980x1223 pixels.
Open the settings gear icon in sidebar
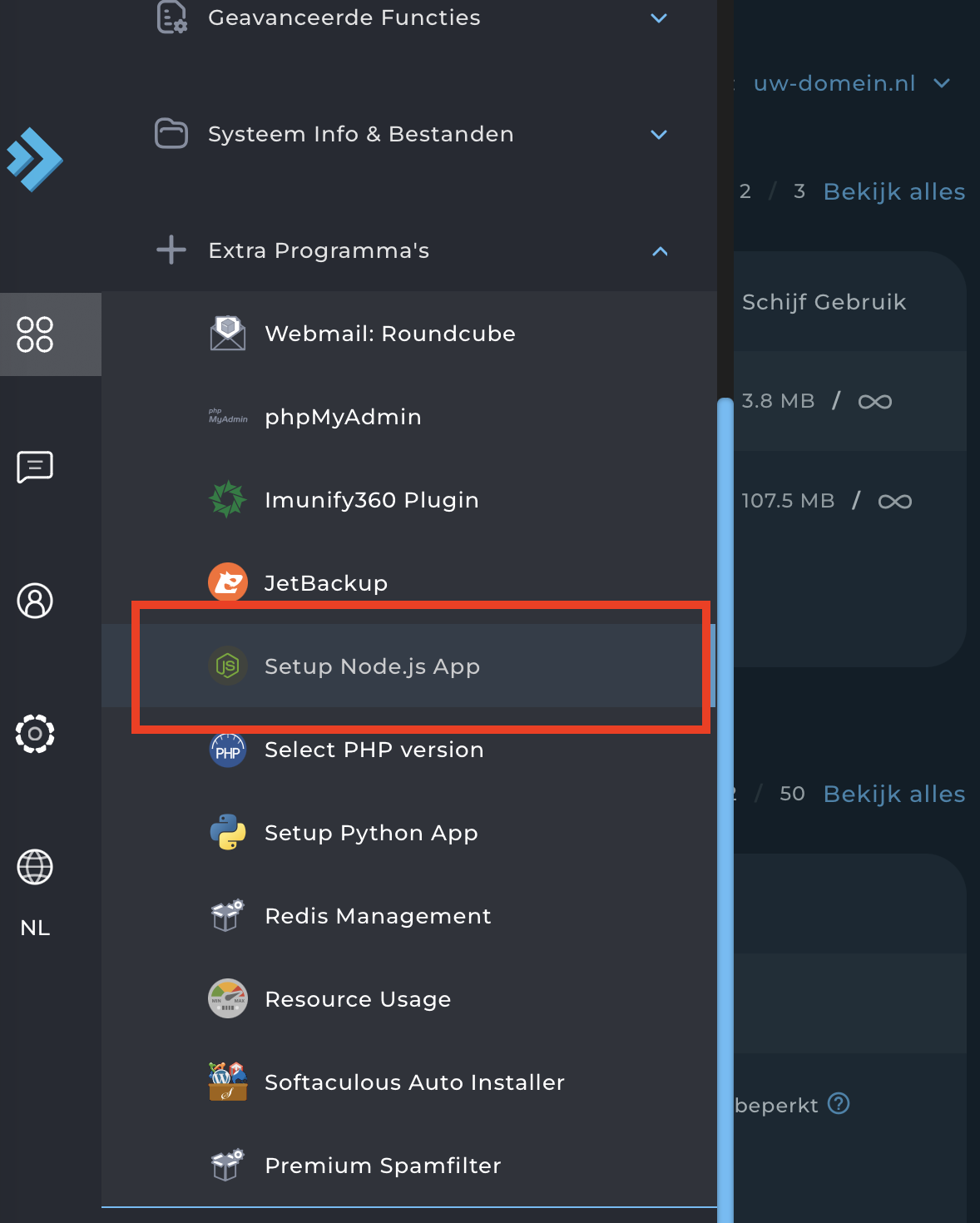click(x=35, y=734)
